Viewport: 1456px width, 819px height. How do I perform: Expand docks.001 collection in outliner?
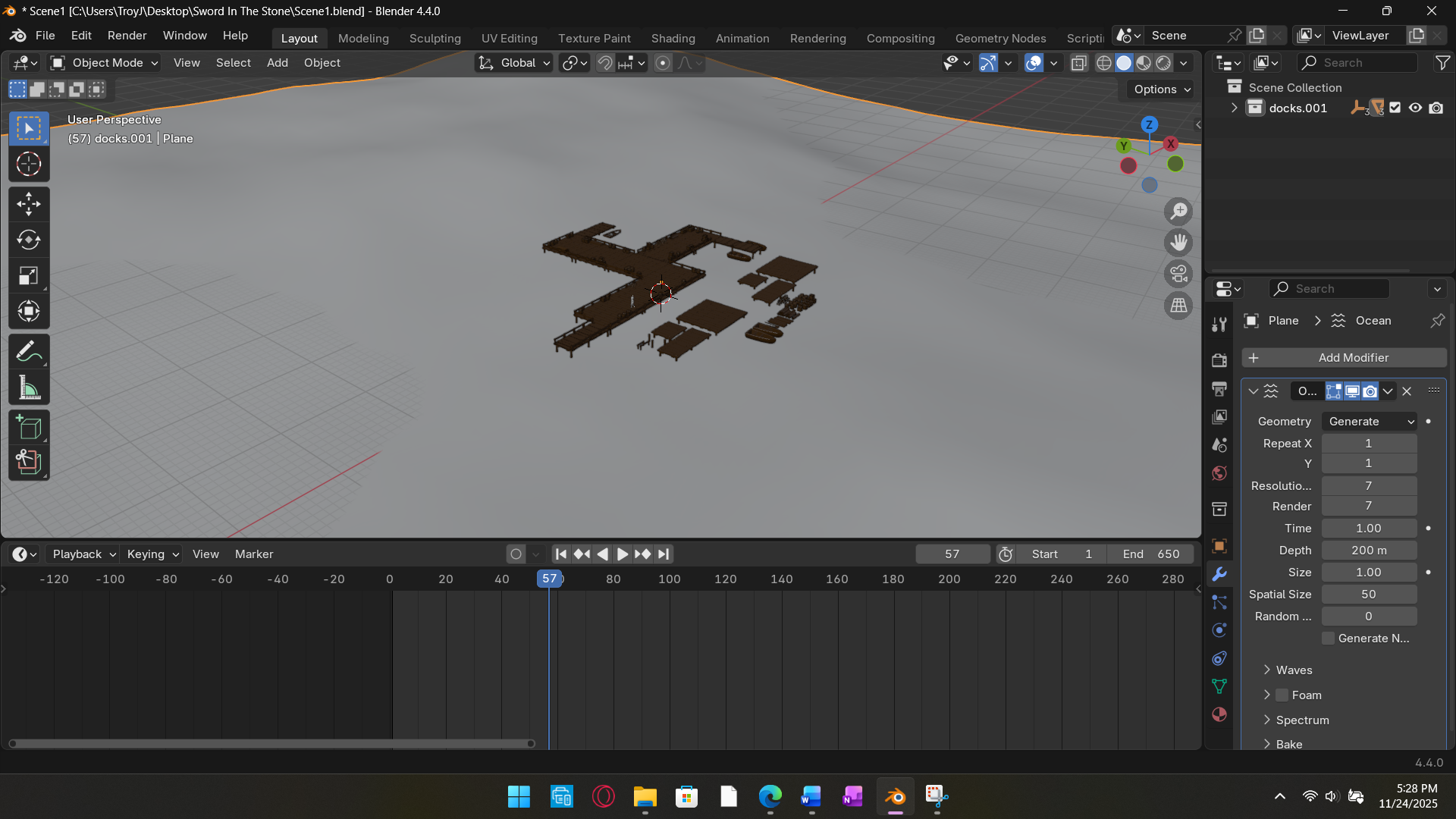(x=1235, y=108)
